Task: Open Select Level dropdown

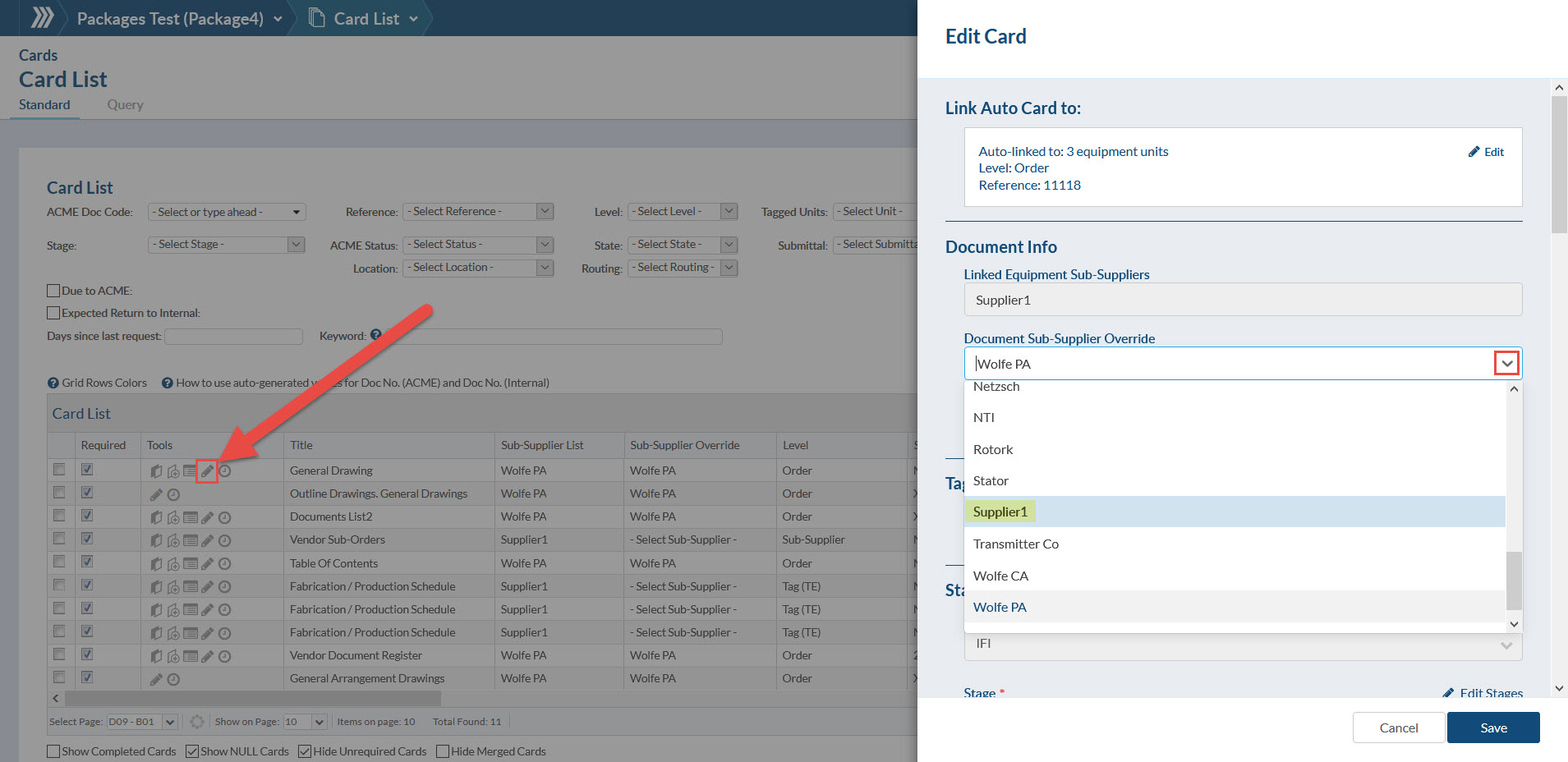Action: click(683, 212)
